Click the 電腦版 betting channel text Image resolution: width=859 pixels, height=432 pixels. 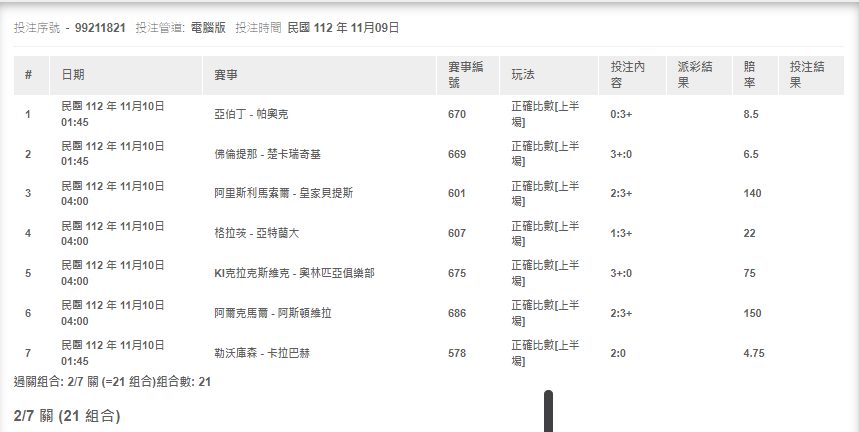tap(208, 27)
